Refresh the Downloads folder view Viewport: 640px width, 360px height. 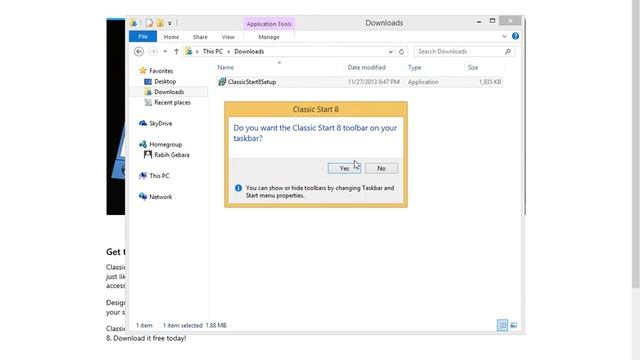pos(401,51)
